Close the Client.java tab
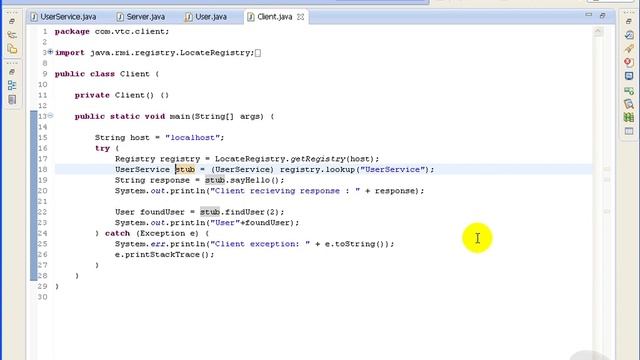640x360 pixels. point(300,17)
